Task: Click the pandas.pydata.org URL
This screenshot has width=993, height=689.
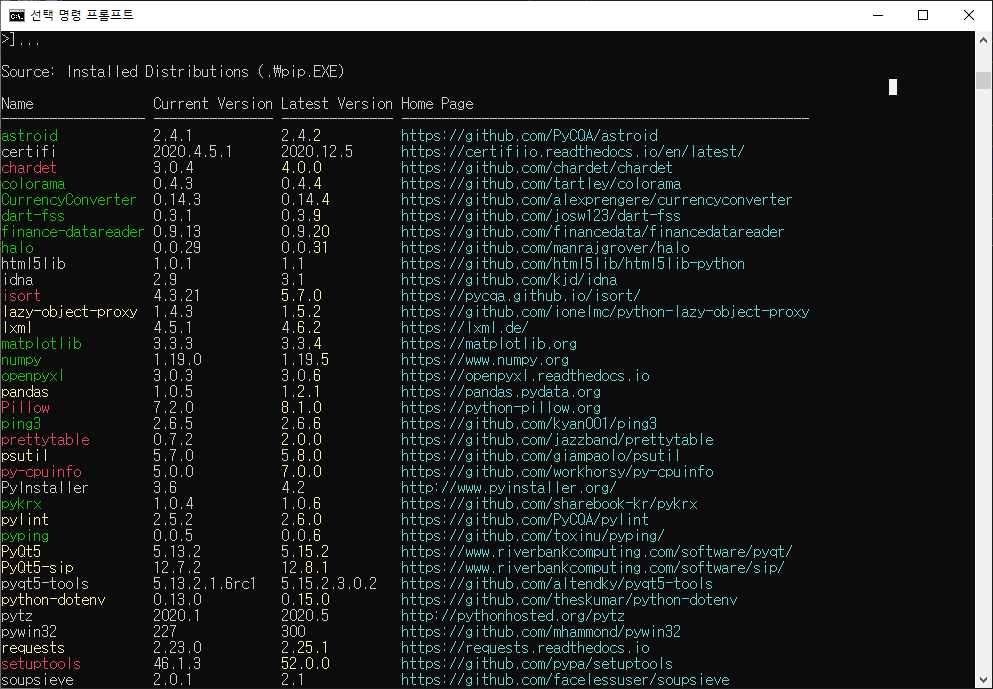Action: point(501,391)
